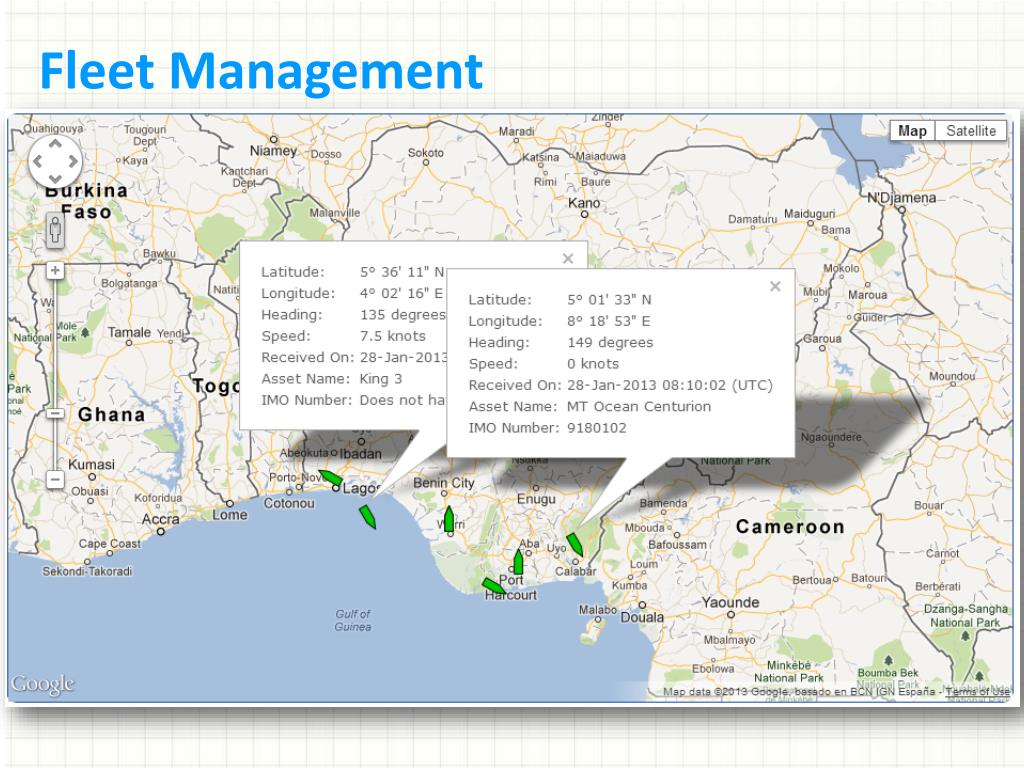
Task: Pan the map down with arrow
Action: [55, 178]
